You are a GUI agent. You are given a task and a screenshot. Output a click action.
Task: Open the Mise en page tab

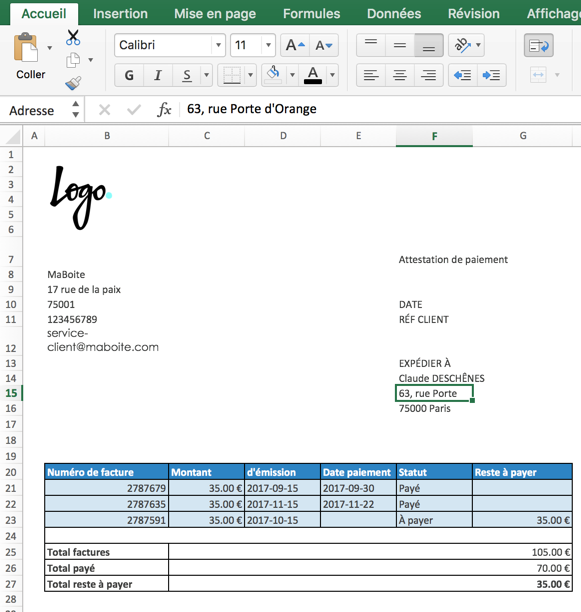215,14
